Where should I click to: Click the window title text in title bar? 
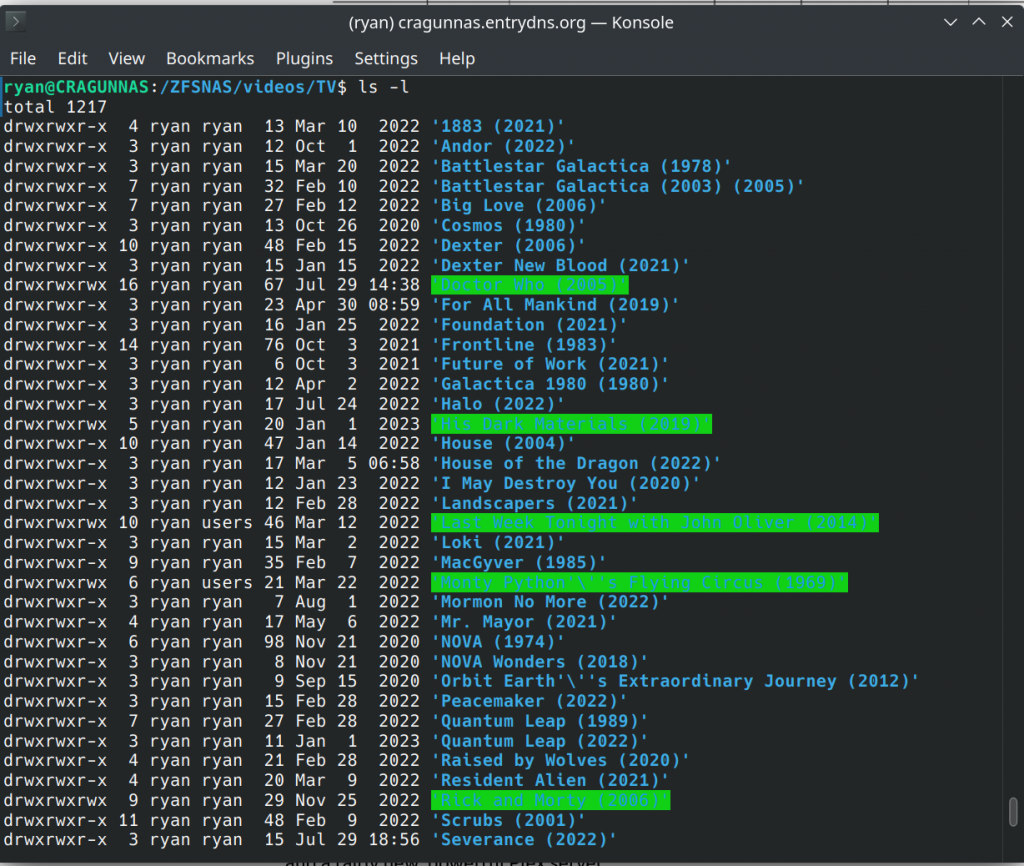(x=511, y=22)
